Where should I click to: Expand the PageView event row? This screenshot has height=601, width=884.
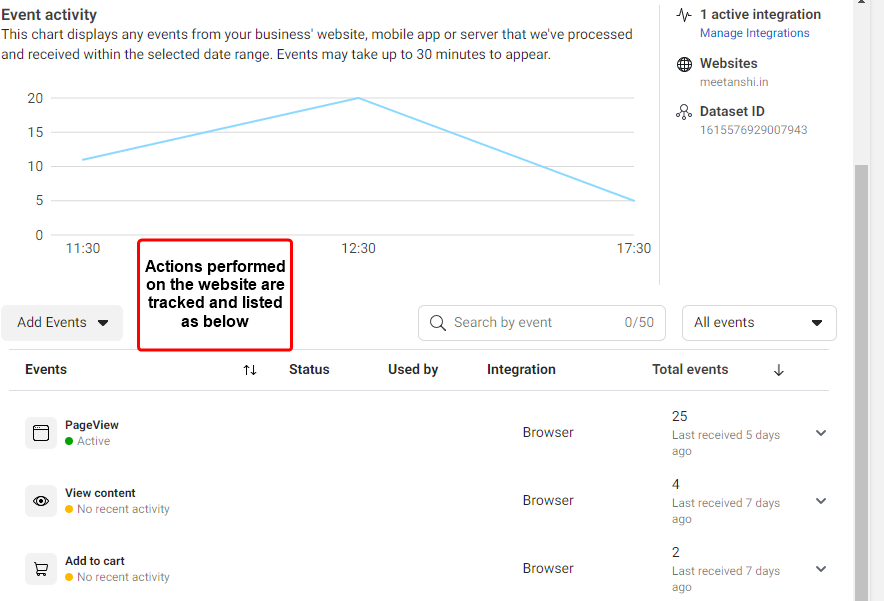click(821, 433)
